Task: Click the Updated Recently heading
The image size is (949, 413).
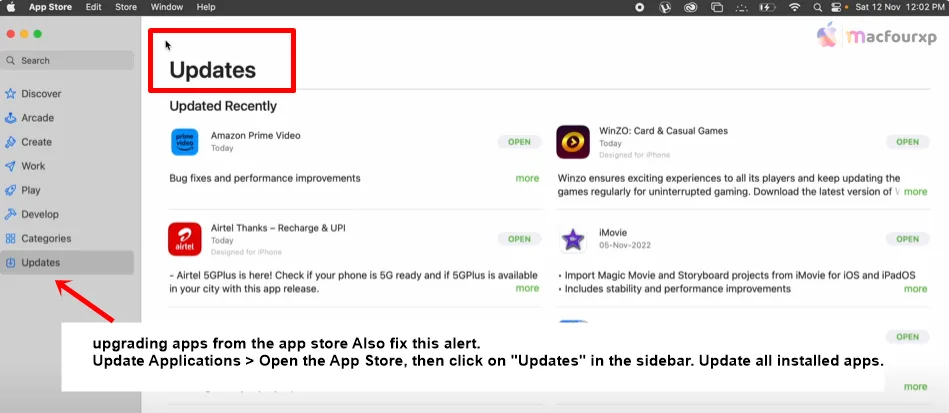Action: tap(223, 106)
